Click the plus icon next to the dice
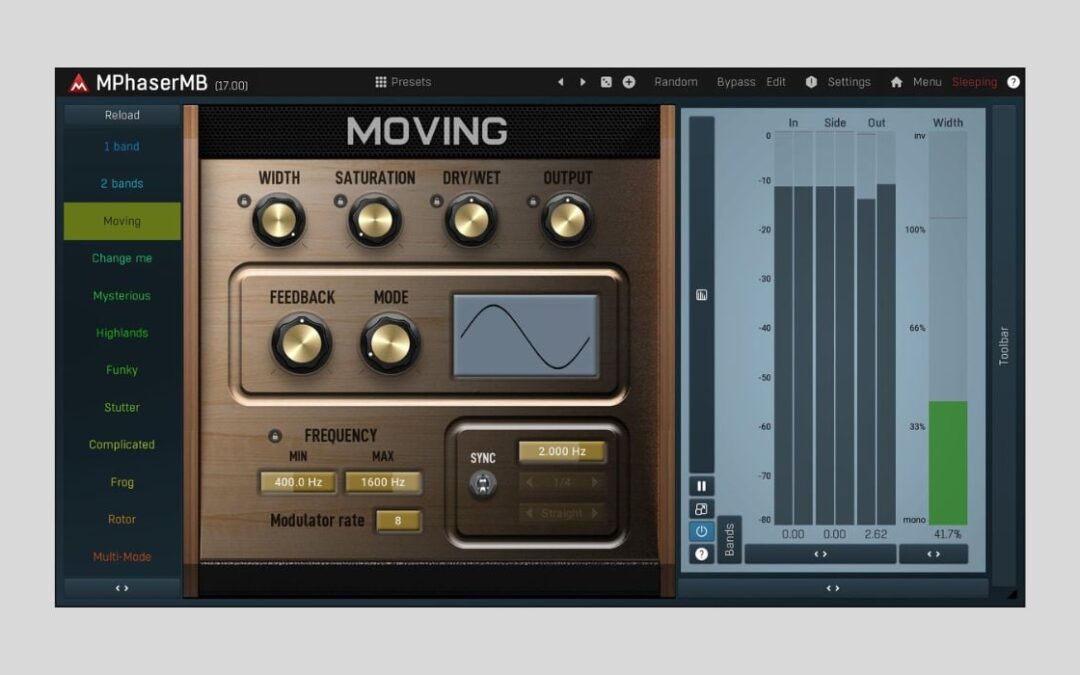The image size is (1080, 675). coord(629,82)
